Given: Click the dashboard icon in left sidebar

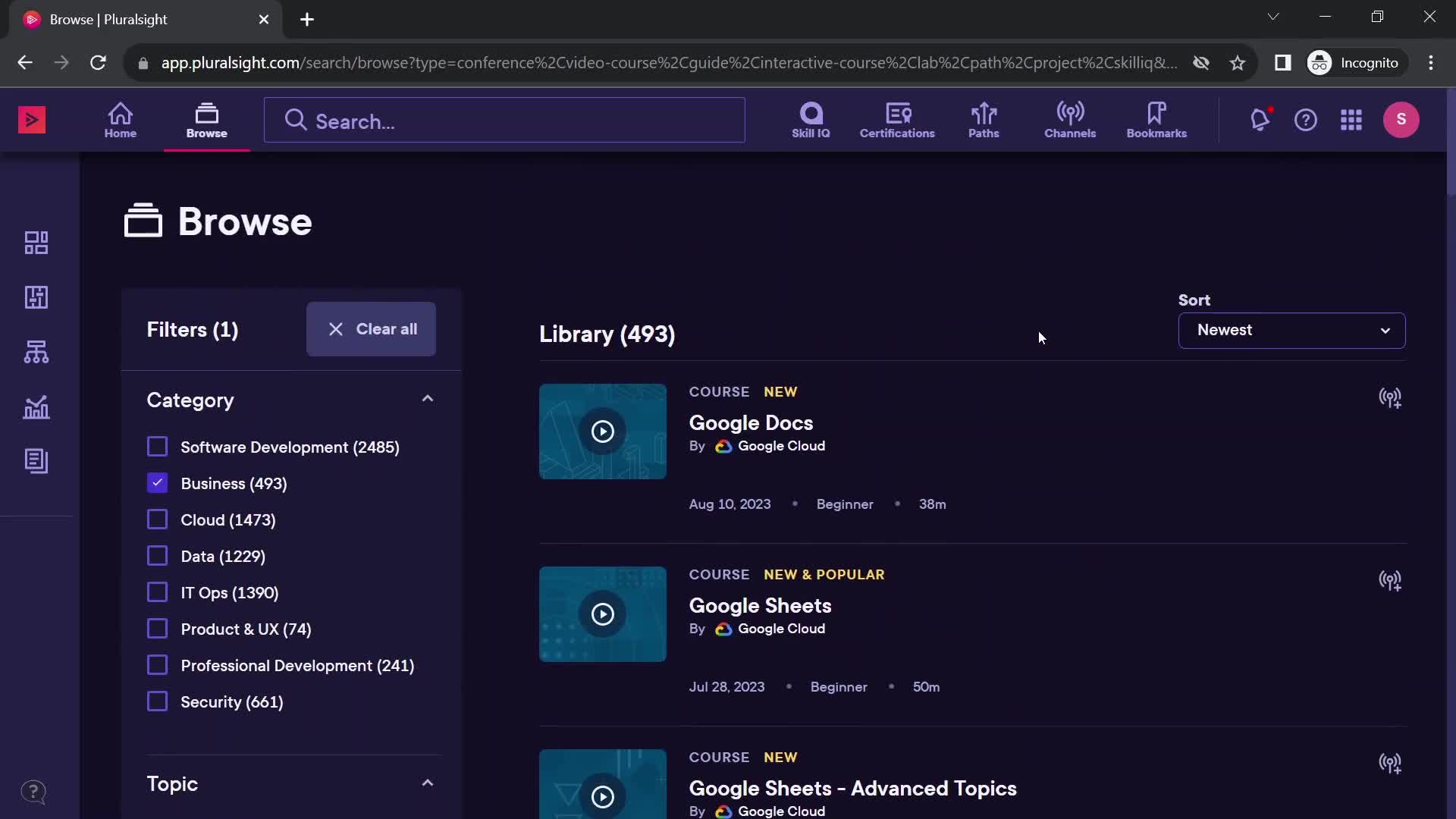Looking at the screenshot, I should click(36, 243).
